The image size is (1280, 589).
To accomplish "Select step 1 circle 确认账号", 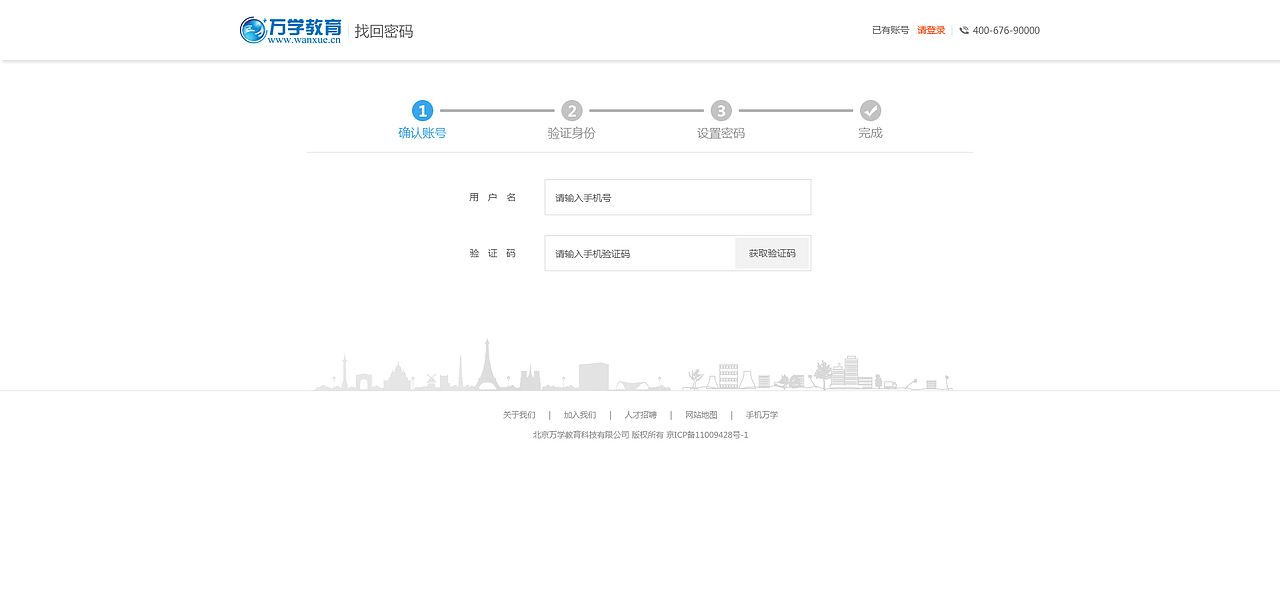I will 422,111.
